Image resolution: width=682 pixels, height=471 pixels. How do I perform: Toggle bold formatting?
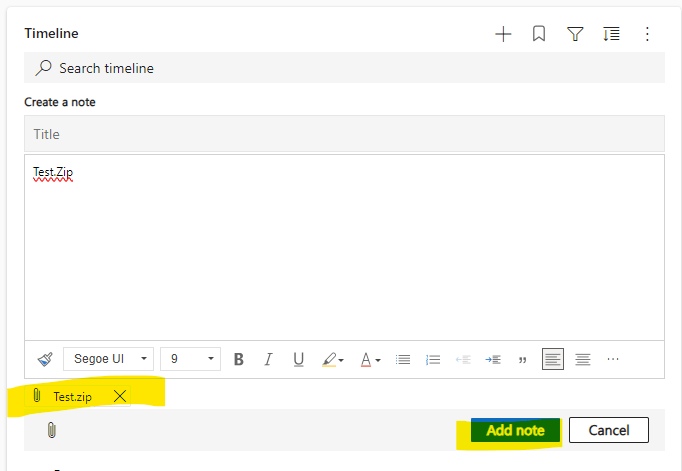click(x=239, y=359)
